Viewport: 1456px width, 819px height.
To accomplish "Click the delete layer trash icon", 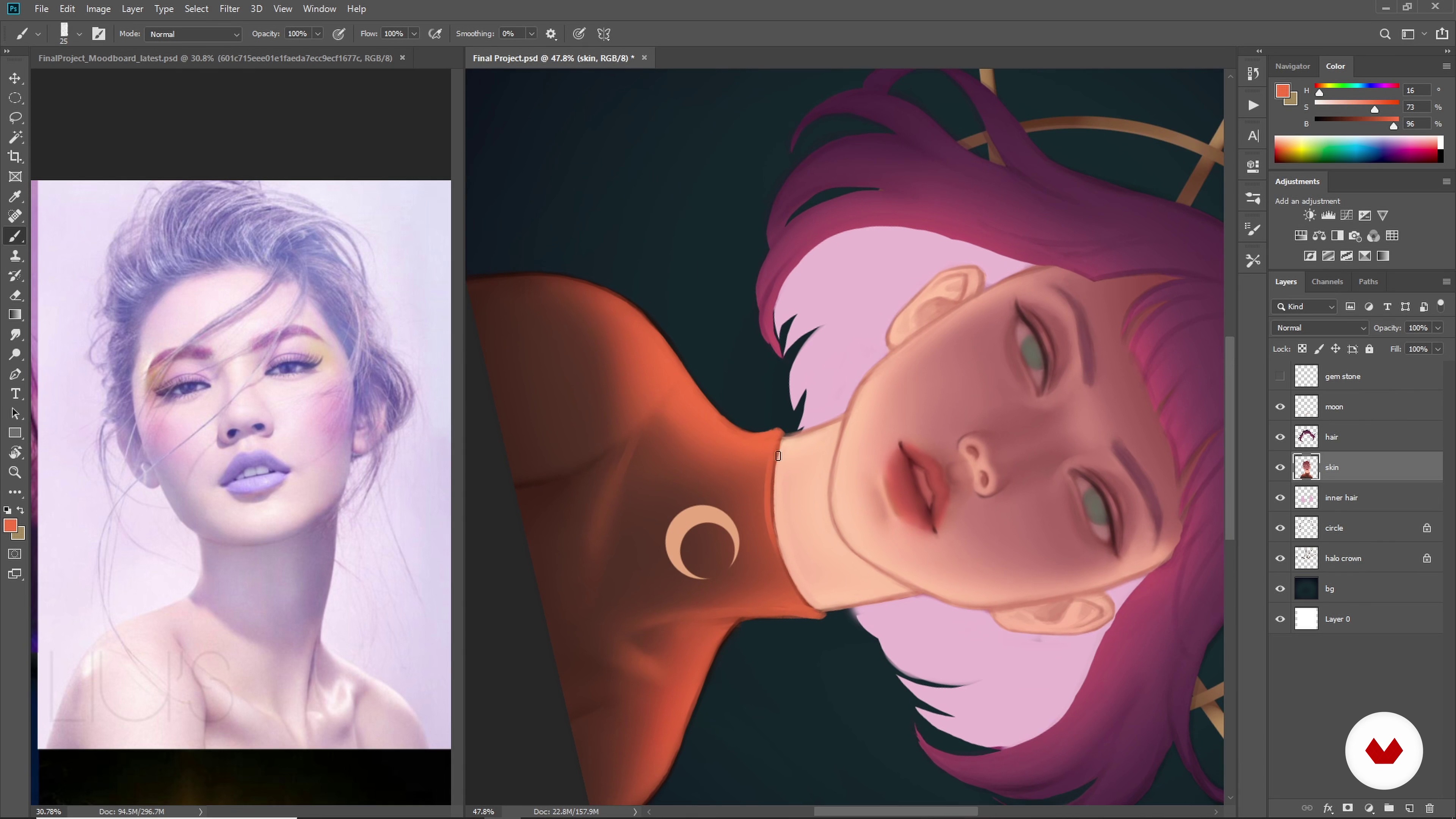I will click(x=1429, y=808).
